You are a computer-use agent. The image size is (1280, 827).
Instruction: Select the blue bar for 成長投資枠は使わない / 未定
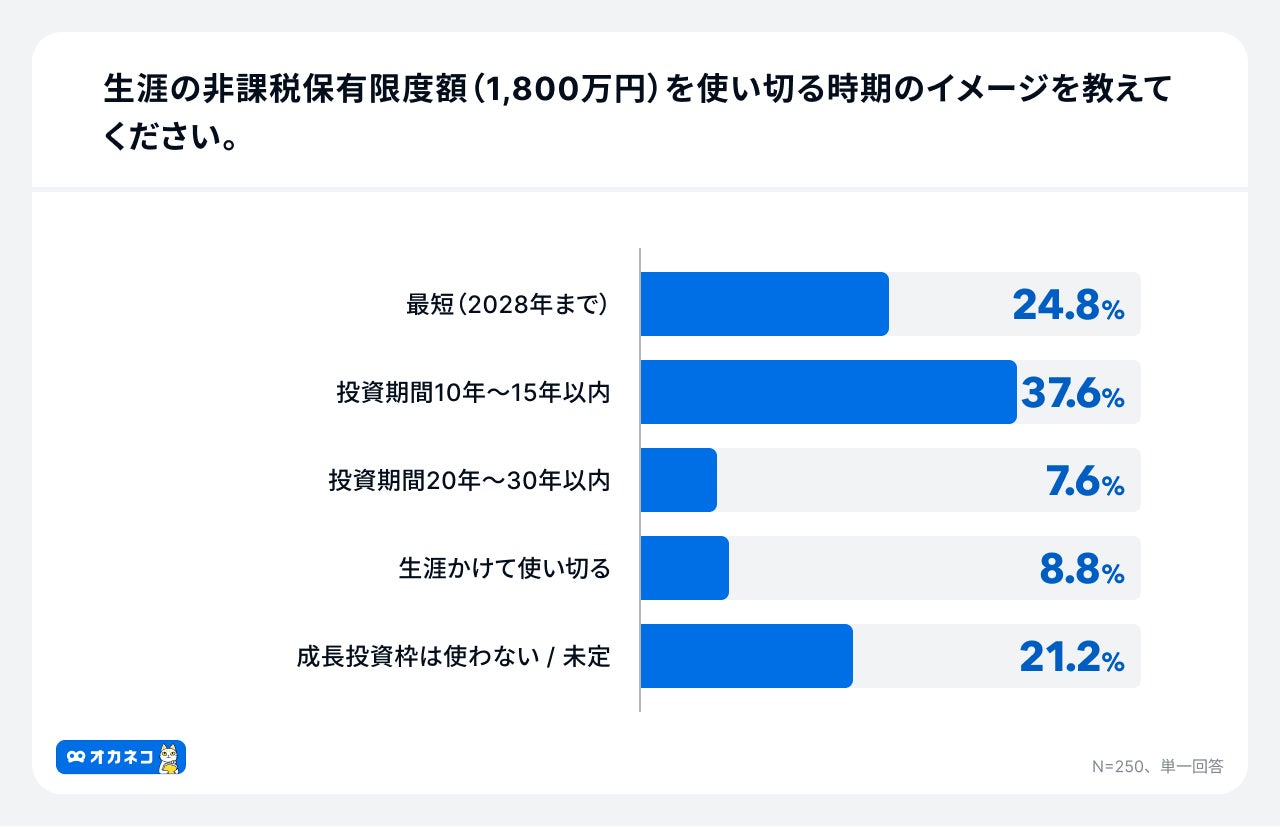(x=746, y=656)
